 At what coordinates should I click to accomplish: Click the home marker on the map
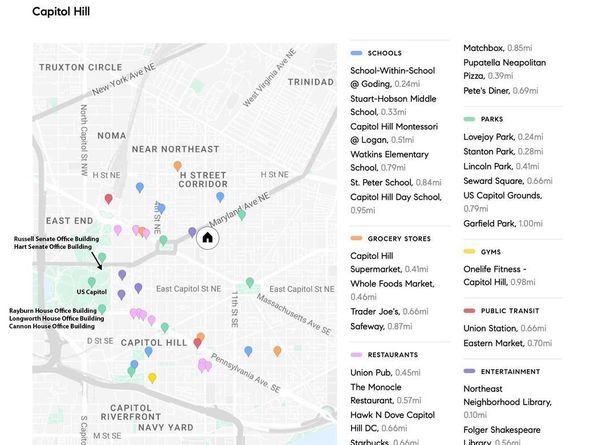click(x=207, y=238)
